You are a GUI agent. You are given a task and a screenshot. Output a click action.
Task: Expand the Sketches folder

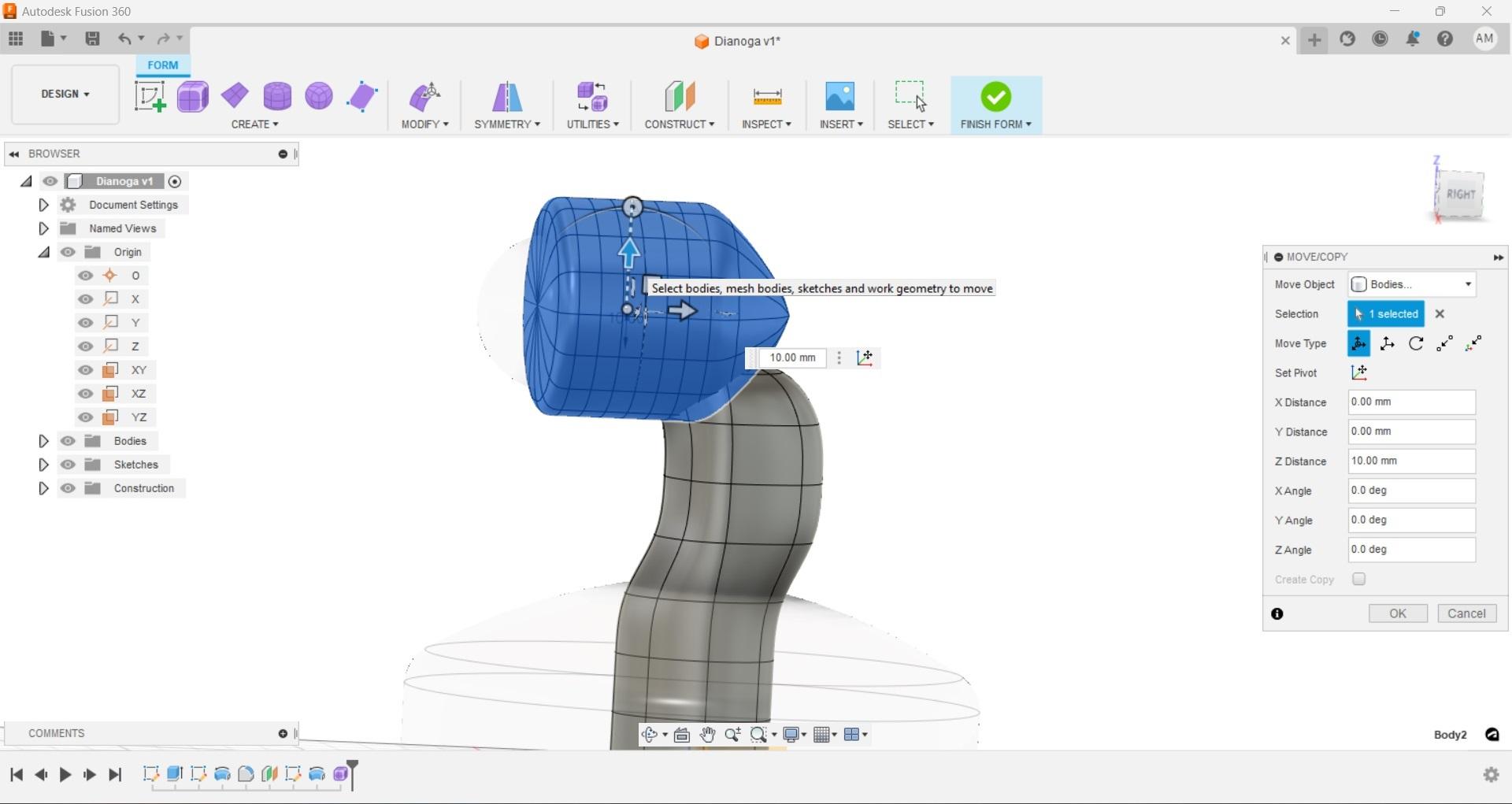tap(43, 465)
